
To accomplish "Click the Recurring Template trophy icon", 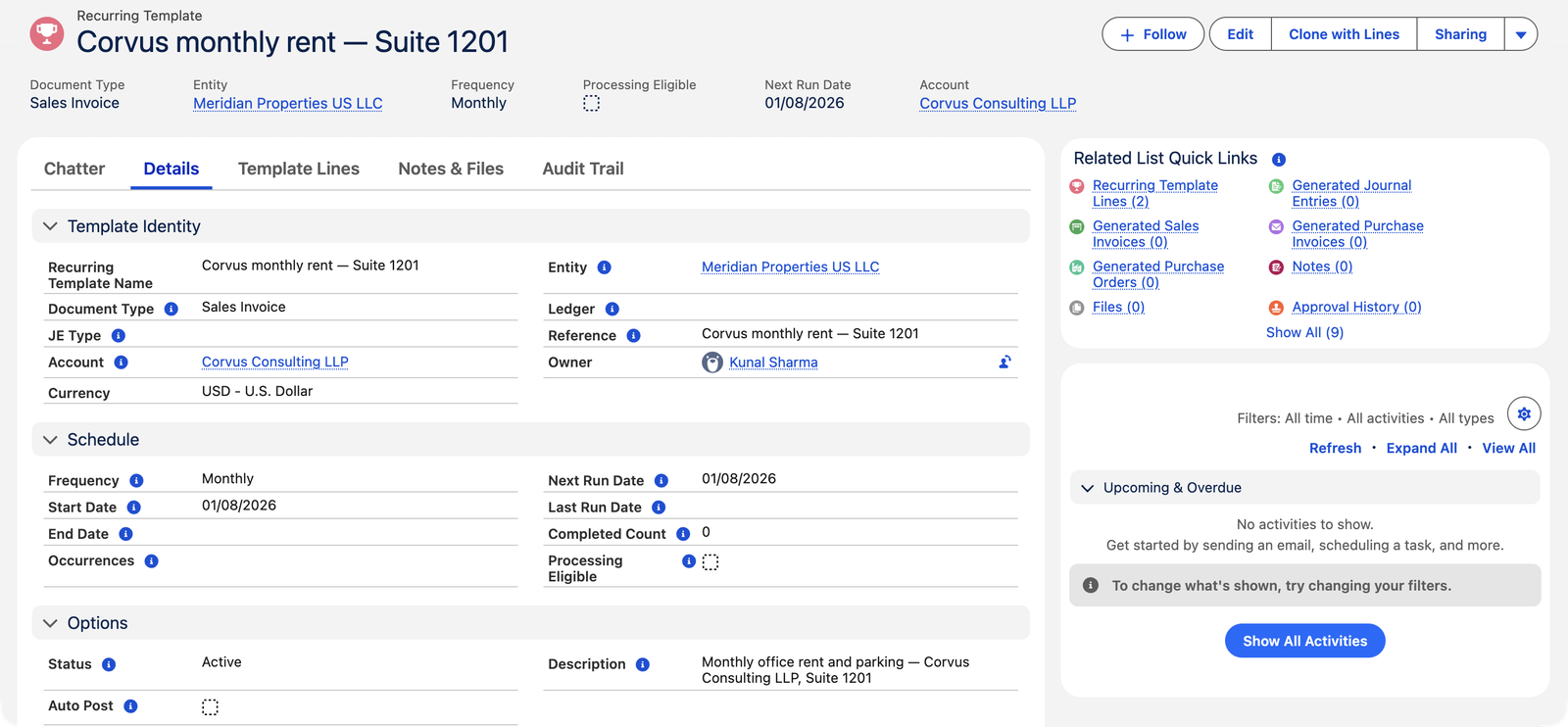I will pyautogui.click(x=47, y=34).
